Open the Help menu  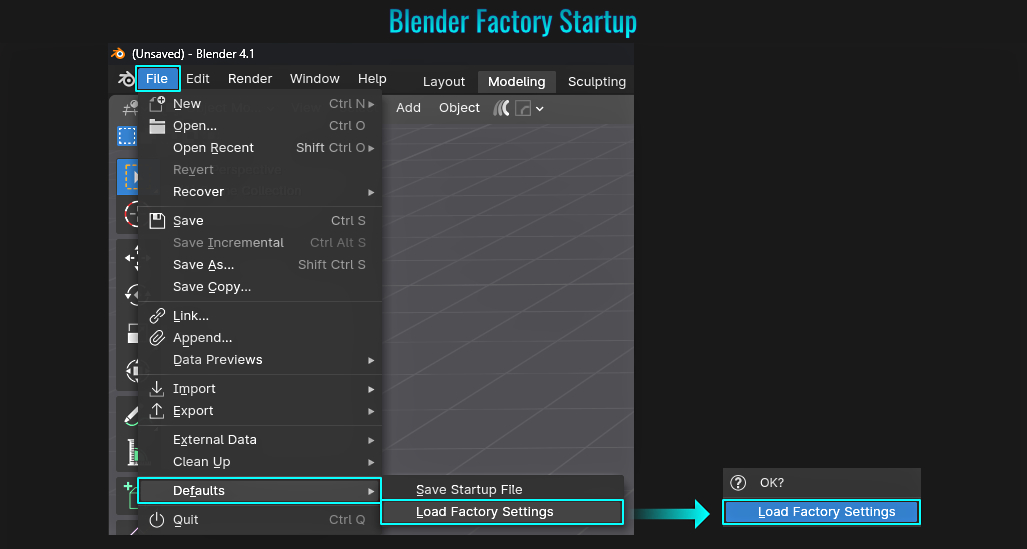coord(372,79)
